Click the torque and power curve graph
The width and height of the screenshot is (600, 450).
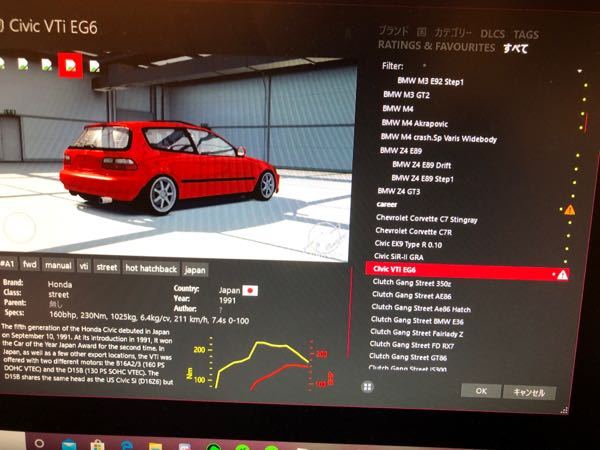[260, 364]
